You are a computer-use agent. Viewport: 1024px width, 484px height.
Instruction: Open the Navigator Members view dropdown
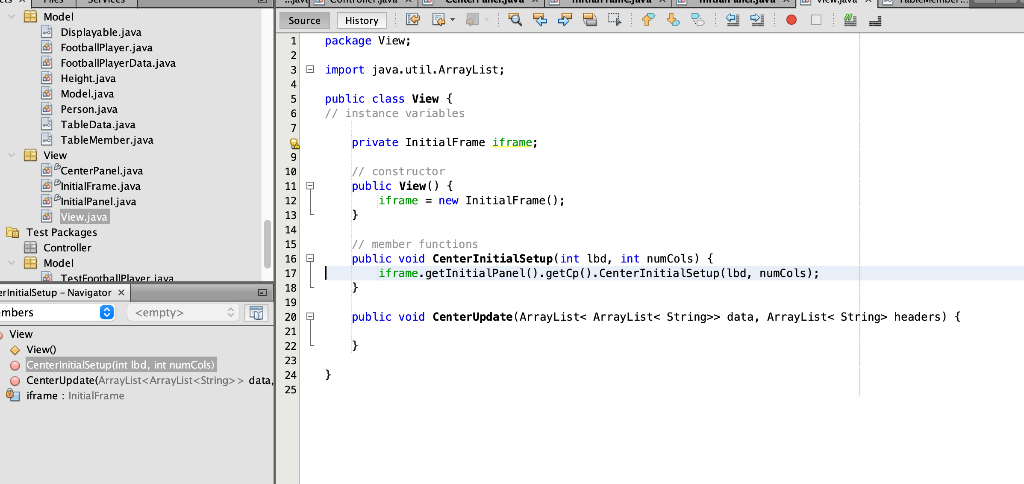106,313
